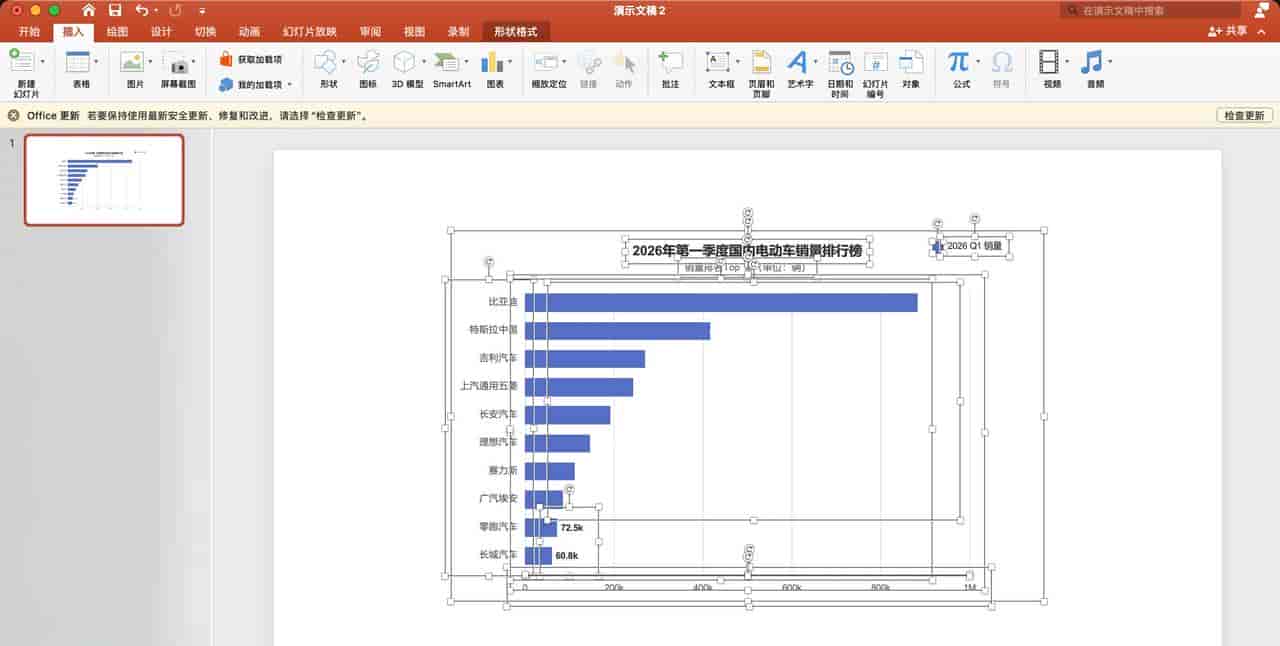Image resolution: width=1280 pixels, height=646 pixels.
Task: Click the Screenshot (屏幕截图) camera icon
Action: coord(178,63)
